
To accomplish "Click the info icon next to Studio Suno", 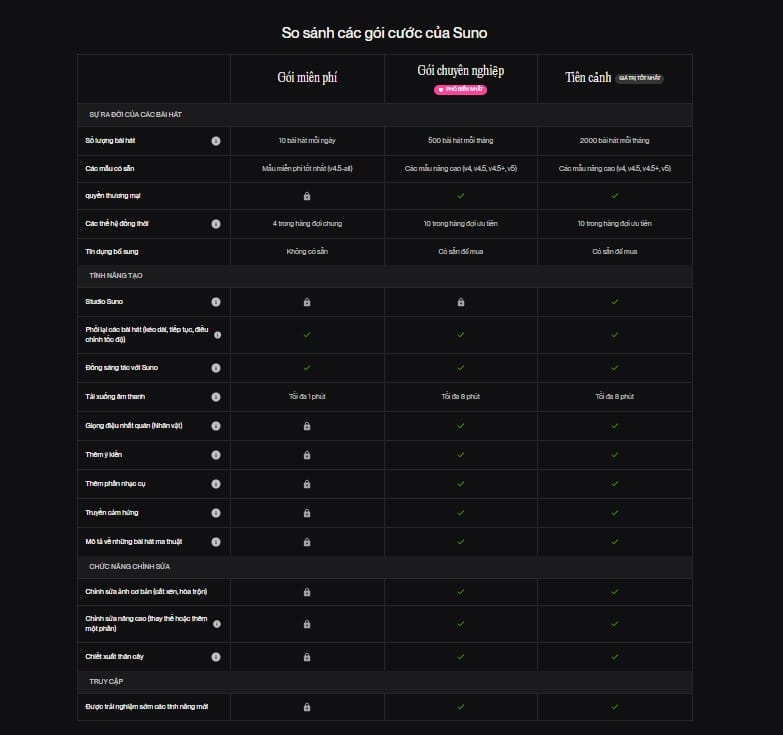I will [x=216, y=301].
